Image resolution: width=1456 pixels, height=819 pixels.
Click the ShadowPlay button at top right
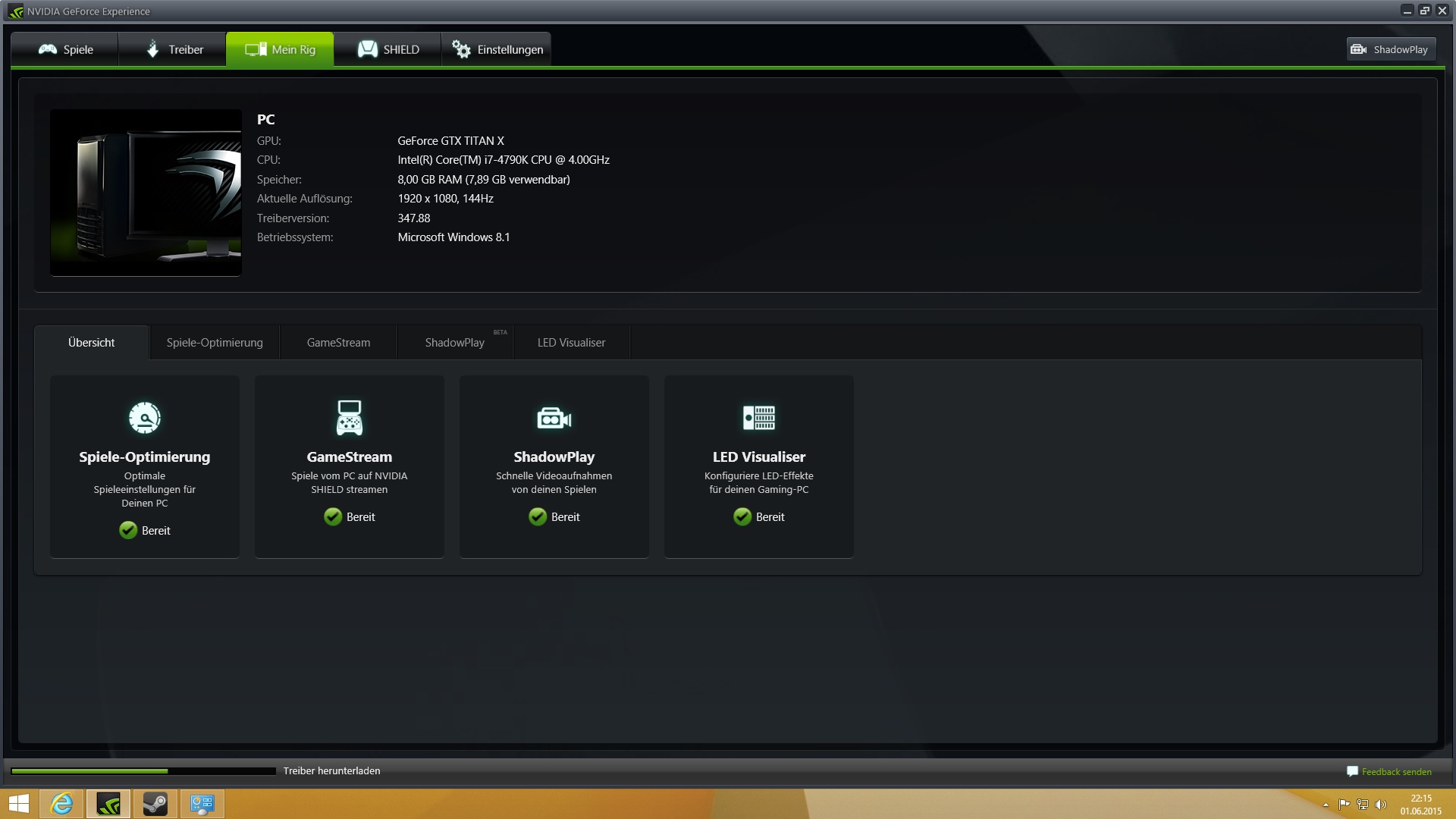coord(1392,49)
